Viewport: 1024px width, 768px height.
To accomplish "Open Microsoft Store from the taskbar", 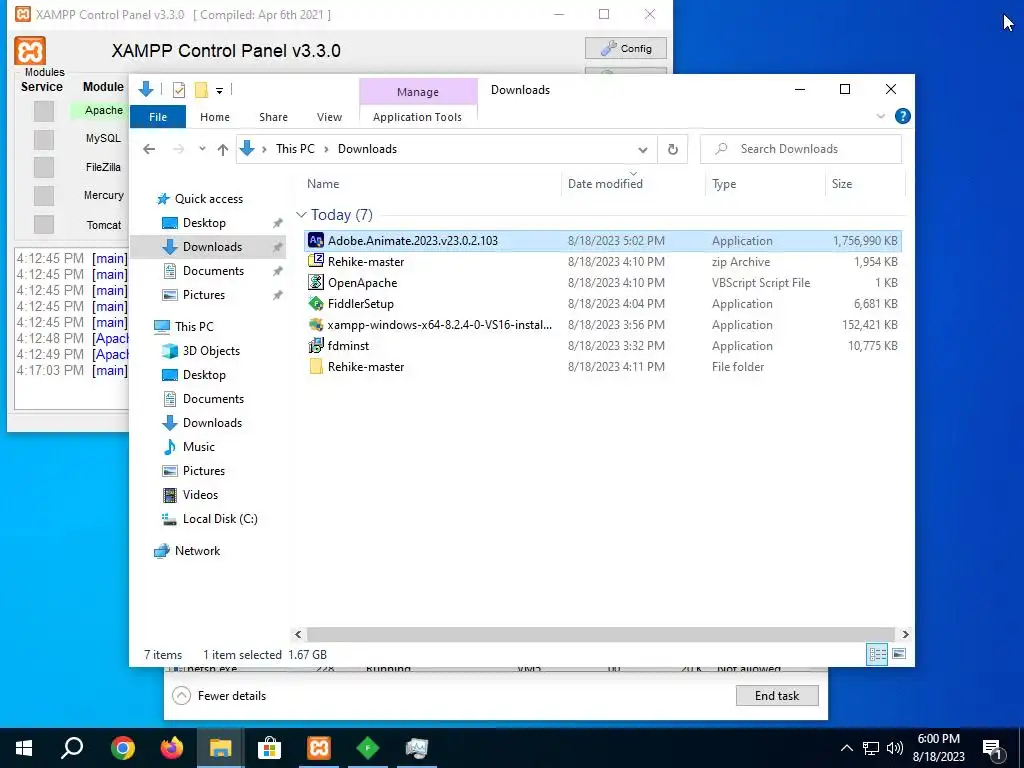I will click(269, 748).
